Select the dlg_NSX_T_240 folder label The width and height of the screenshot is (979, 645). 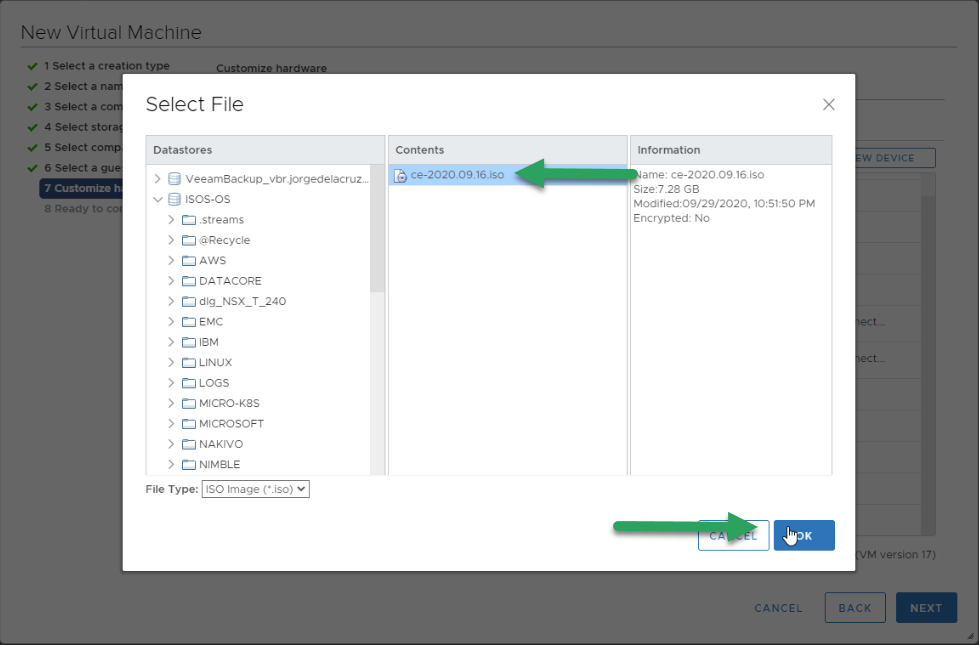(x=242, y=301)
